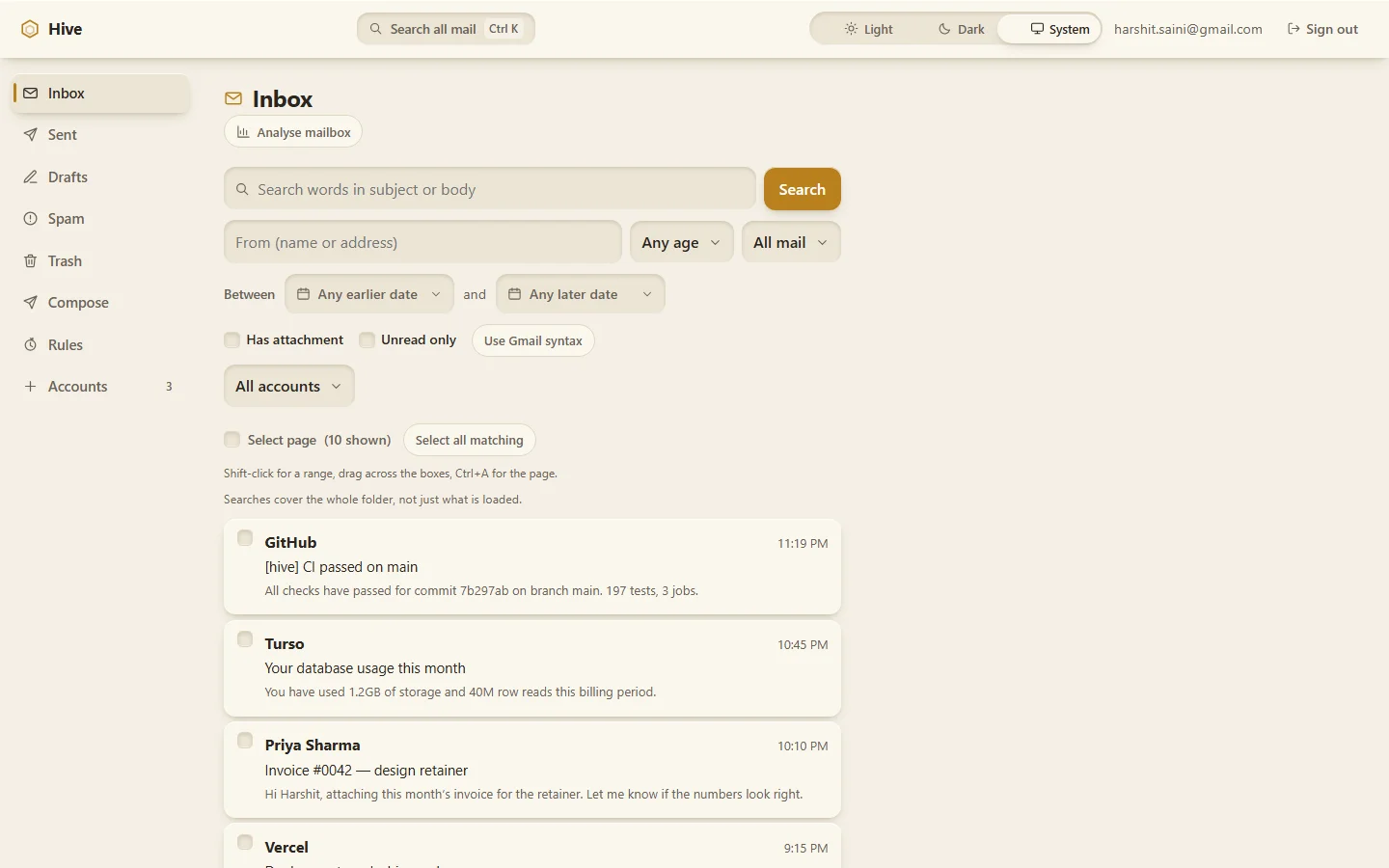Image resolution: width=1389 pixels, height=868 pixels.
Task: Go to the Drafts folder
Action: (x=100, y=177)
